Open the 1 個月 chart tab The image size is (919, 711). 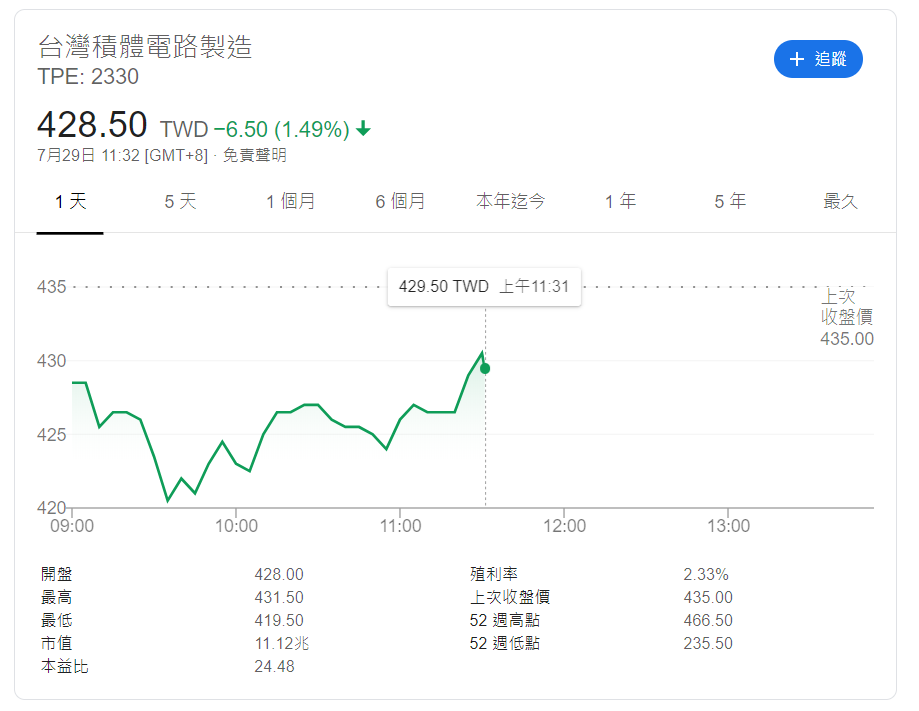coord(290,202)
